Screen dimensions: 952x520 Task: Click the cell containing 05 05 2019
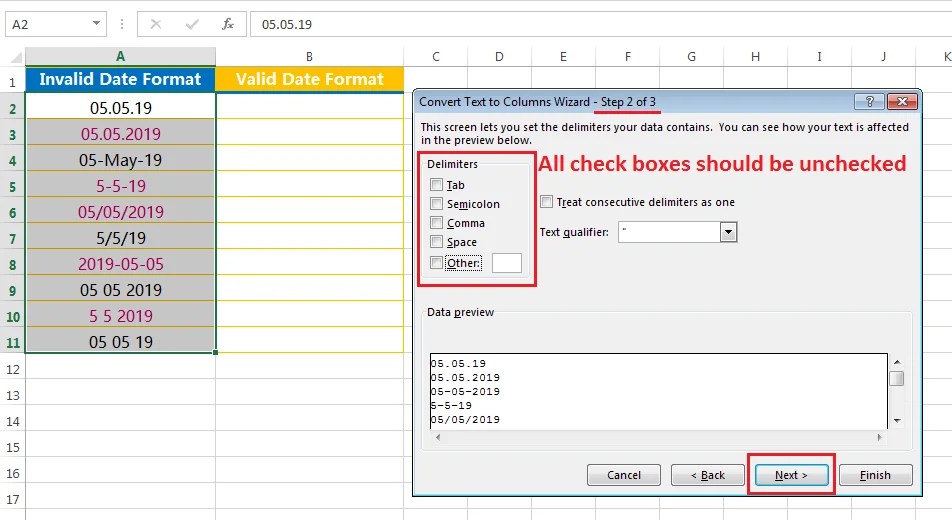[x=120, y=290]
